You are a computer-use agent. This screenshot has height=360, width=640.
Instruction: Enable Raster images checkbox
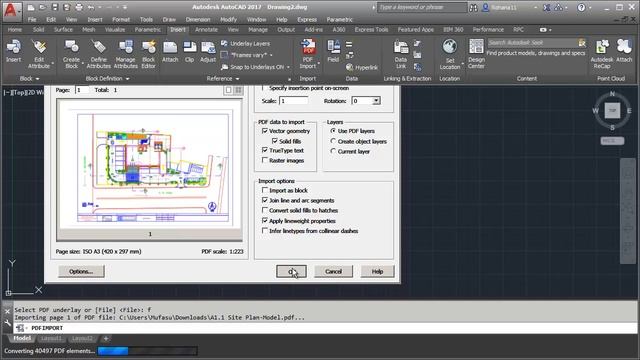pyautogui.click(x=265, y=160)
